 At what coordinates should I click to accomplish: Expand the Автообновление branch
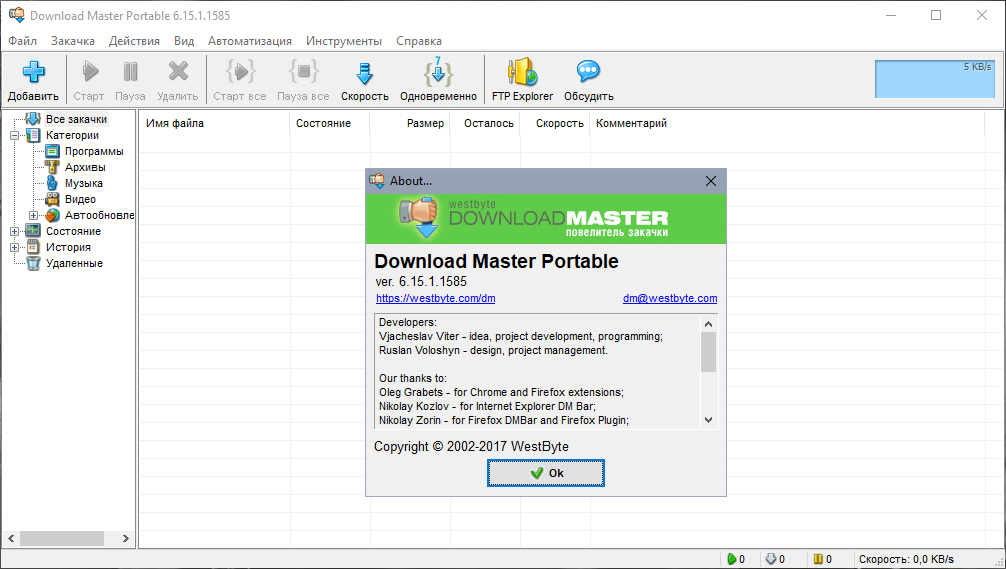(x=33, y=216)
